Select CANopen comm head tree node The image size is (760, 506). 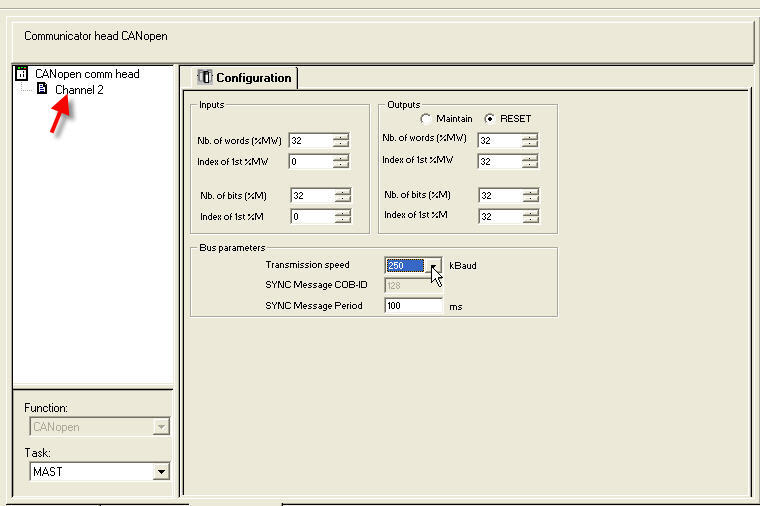(87, 74)
